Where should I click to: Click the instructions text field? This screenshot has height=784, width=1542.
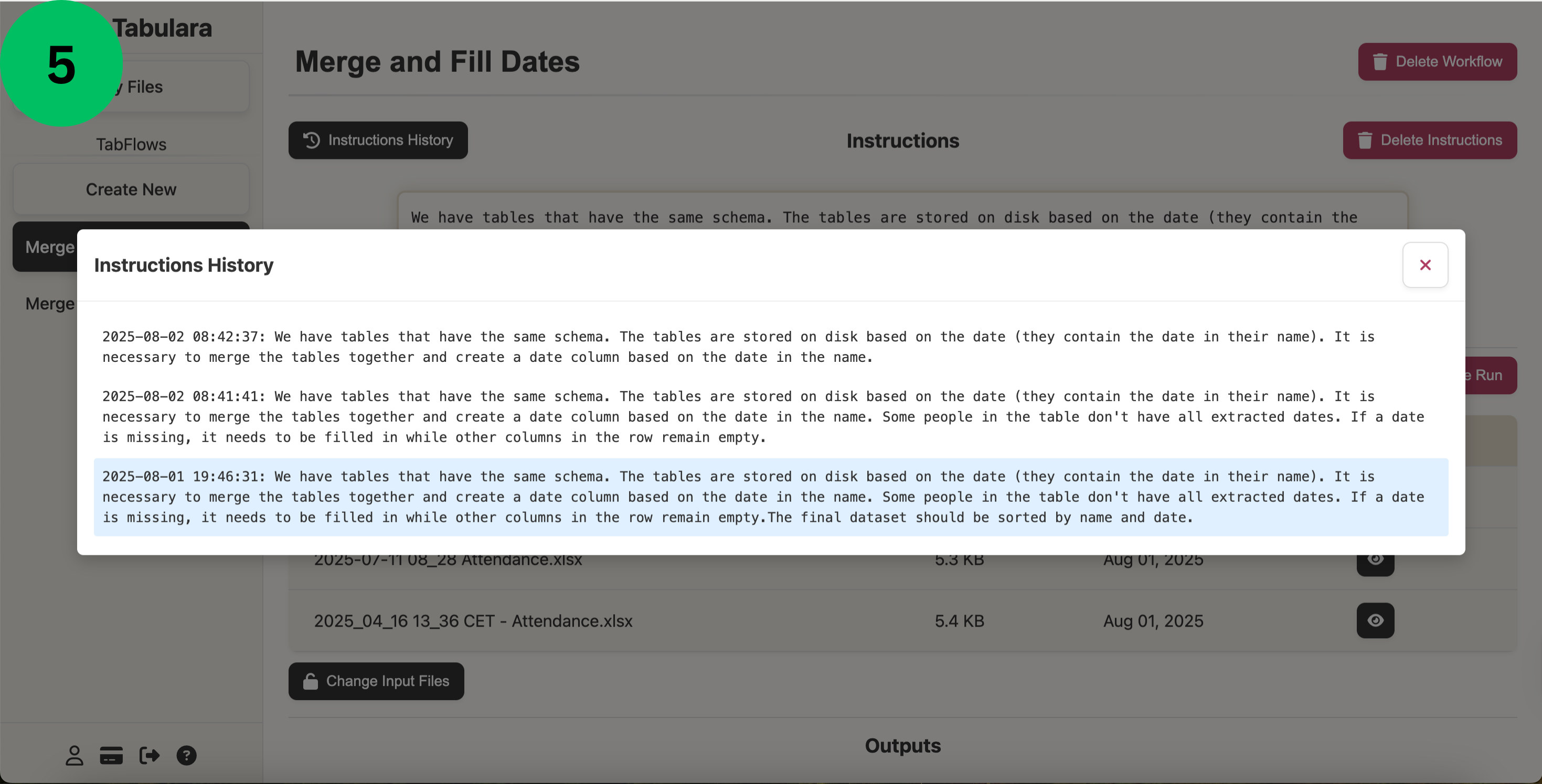902,213
